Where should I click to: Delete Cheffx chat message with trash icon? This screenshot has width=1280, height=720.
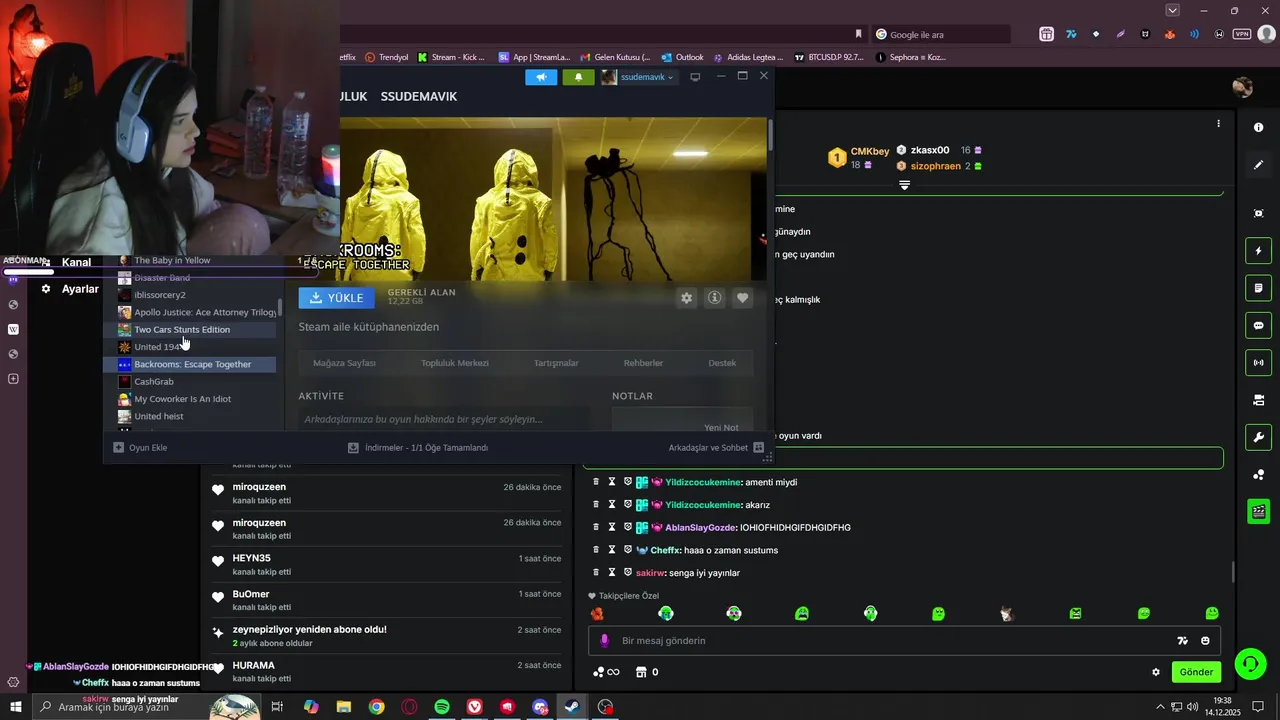click(596, 550)
